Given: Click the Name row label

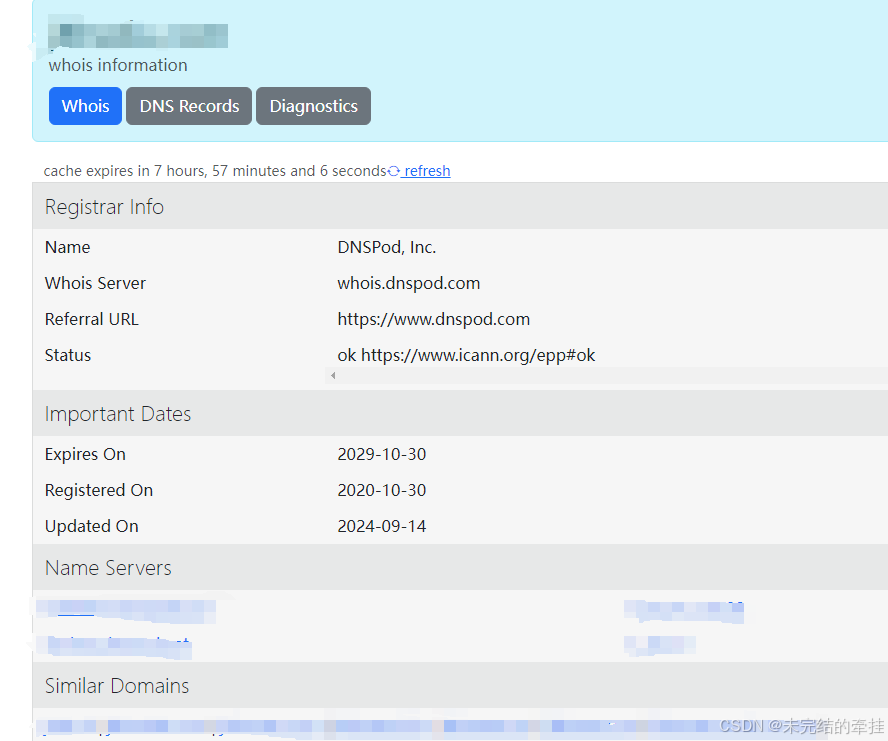Looking at the screenshot, I should click(67, 247).
